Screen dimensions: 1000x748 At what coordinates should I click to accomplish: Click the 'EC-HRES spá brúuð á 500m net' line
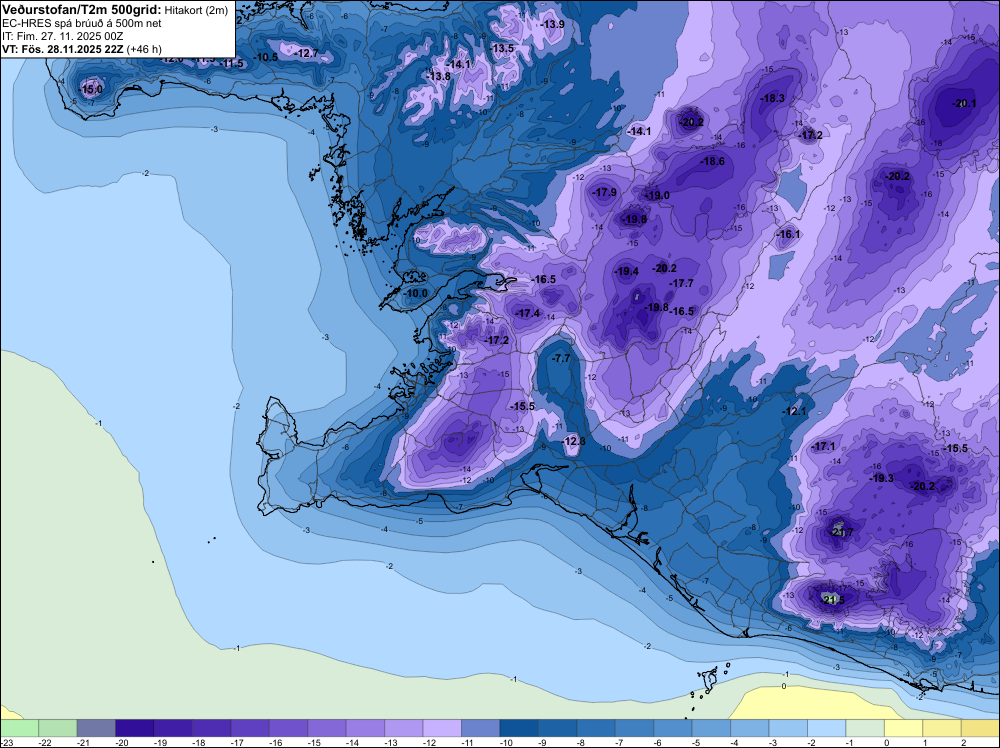point(82,23)
